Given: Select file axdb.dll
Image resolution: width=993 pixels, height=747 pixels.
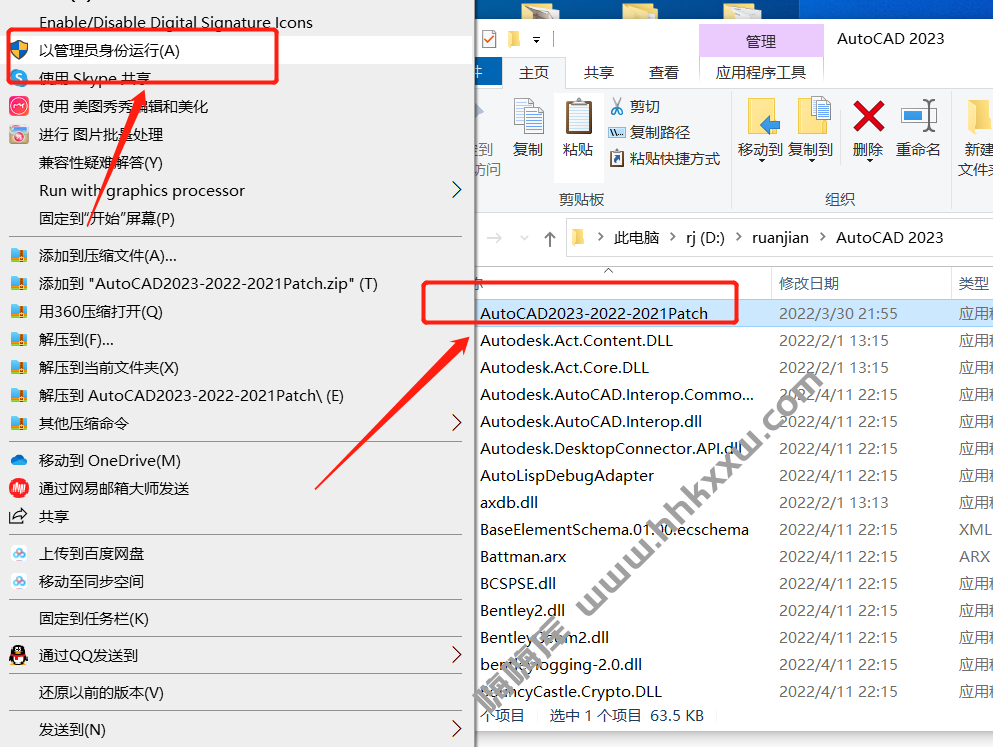Looking at the screenshot, I should pyautogui.click(x=509, y=503).
